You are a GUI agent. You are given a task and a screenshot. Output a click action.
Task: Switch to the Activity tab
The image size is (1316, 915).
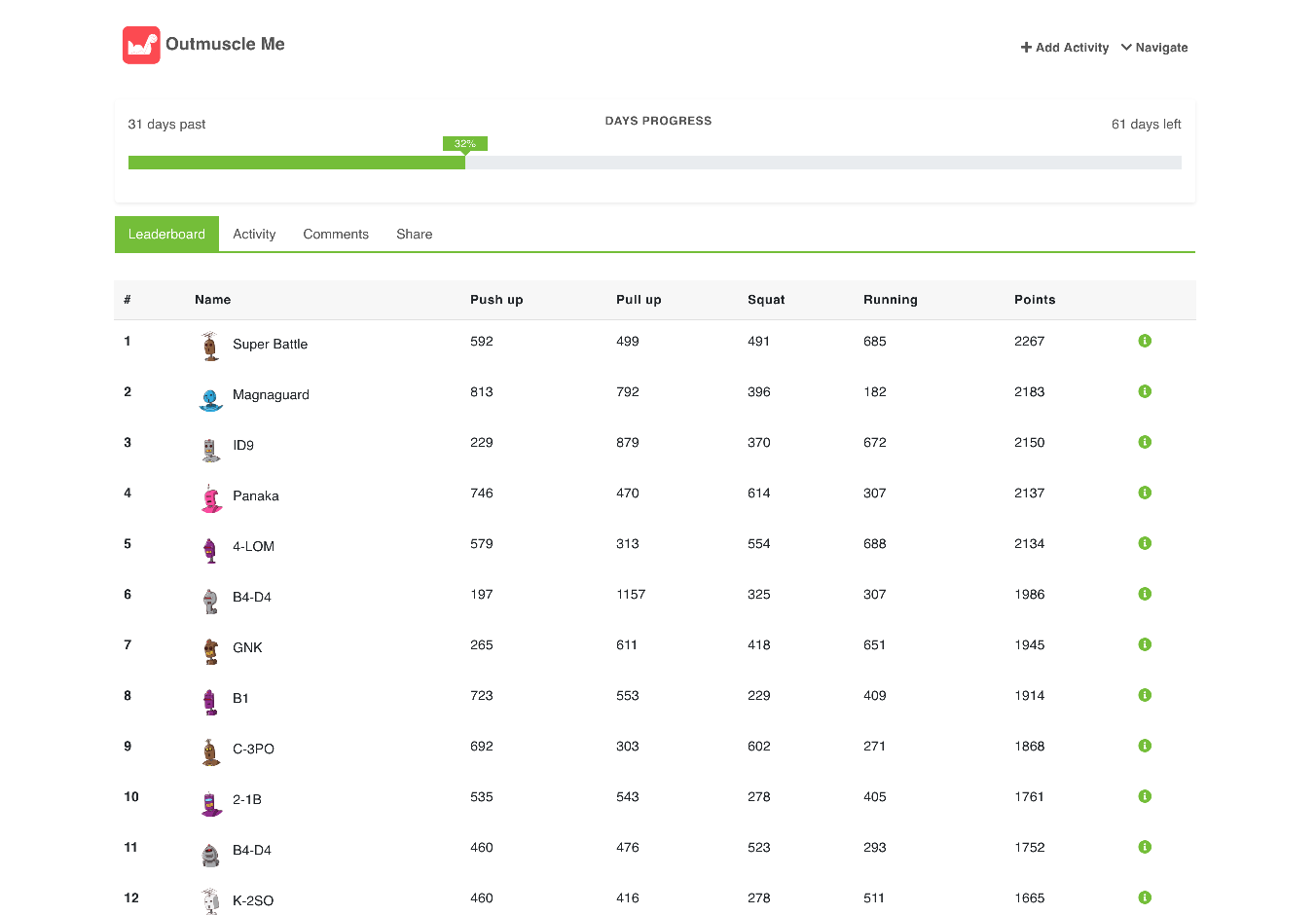tap(254, 235)
